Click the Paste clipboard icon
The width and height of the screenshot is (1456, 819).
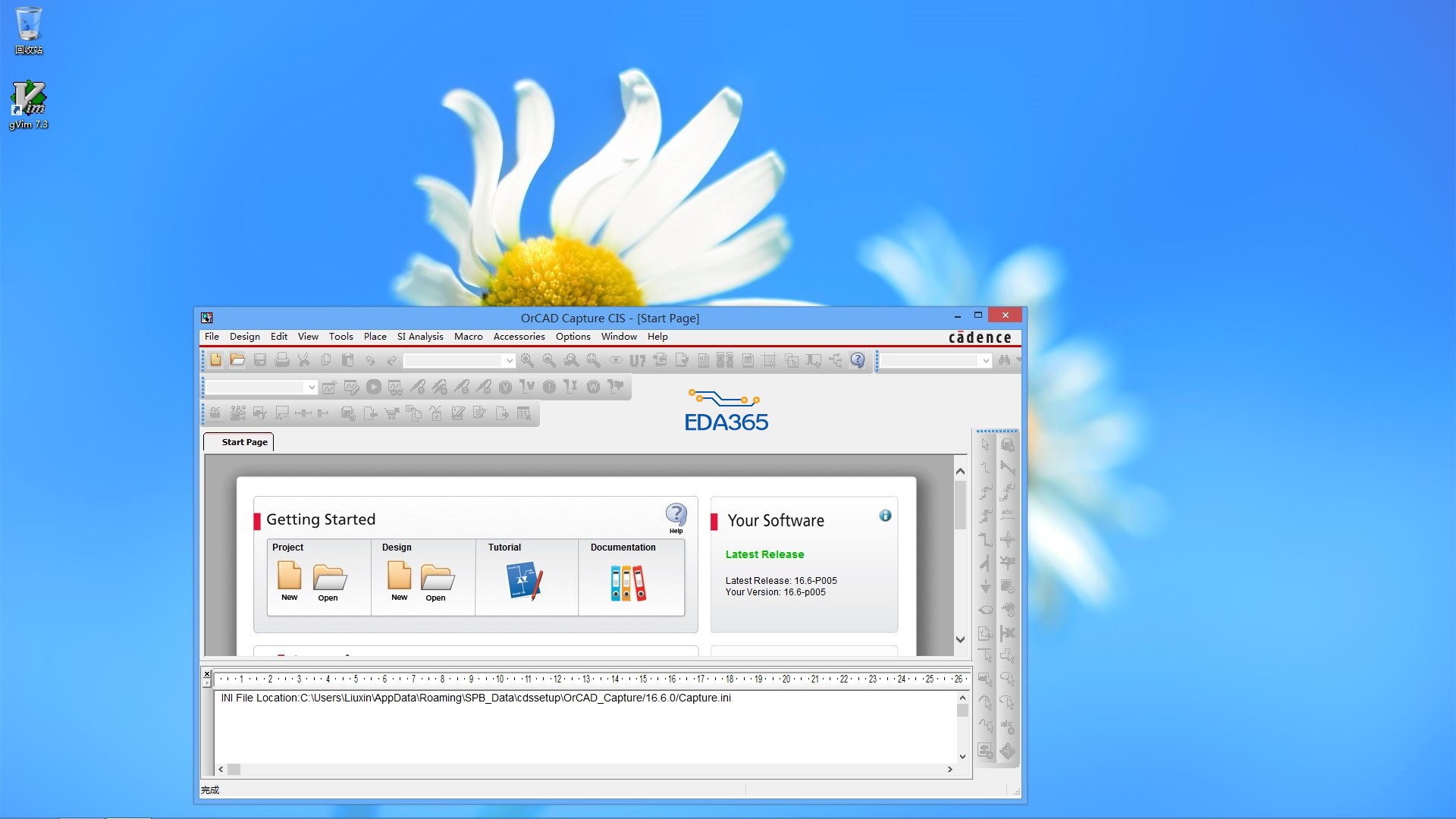pos(348,360)
